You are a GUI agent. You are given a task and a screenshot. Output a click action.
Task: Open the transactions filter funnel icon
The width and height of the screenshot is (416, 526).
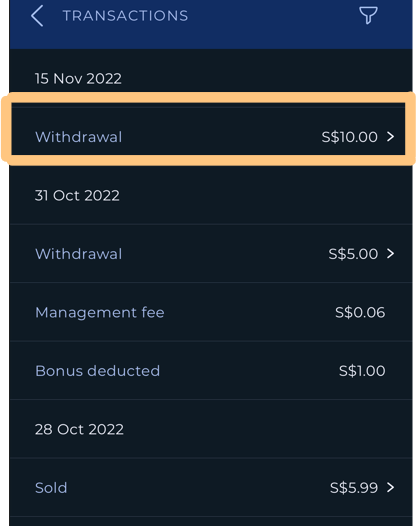tap(368, 15)
